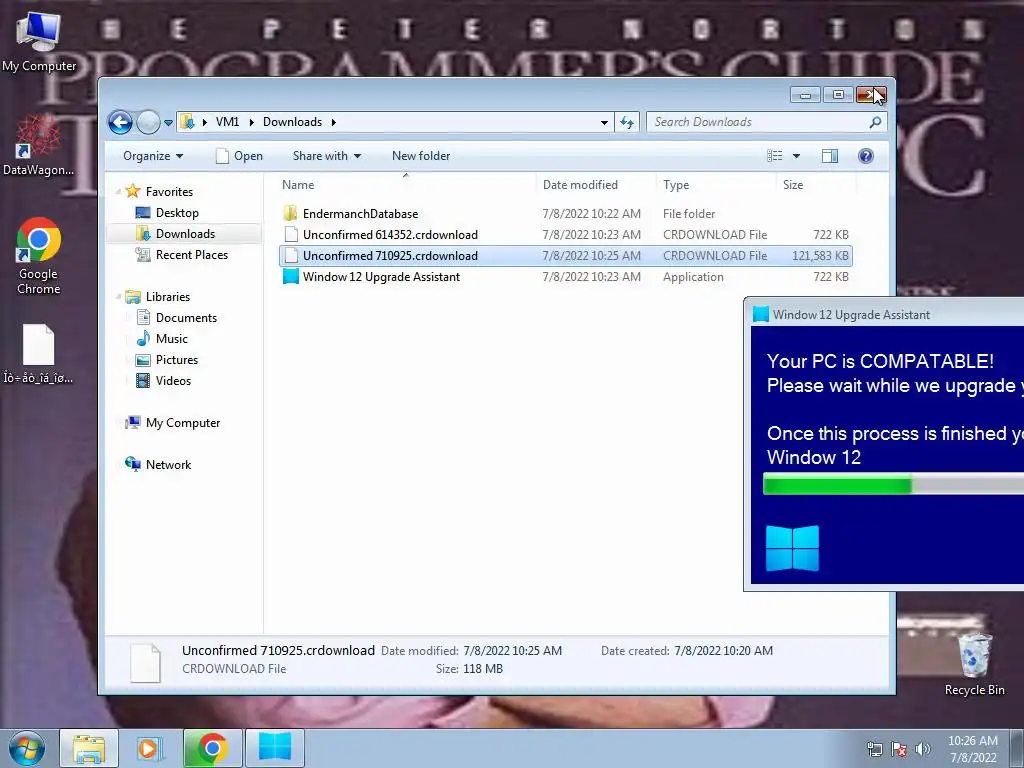Close the Downloads Explorer window
Screen dimensions: 1024x768
pyautogui.click(x=871, y=95)
